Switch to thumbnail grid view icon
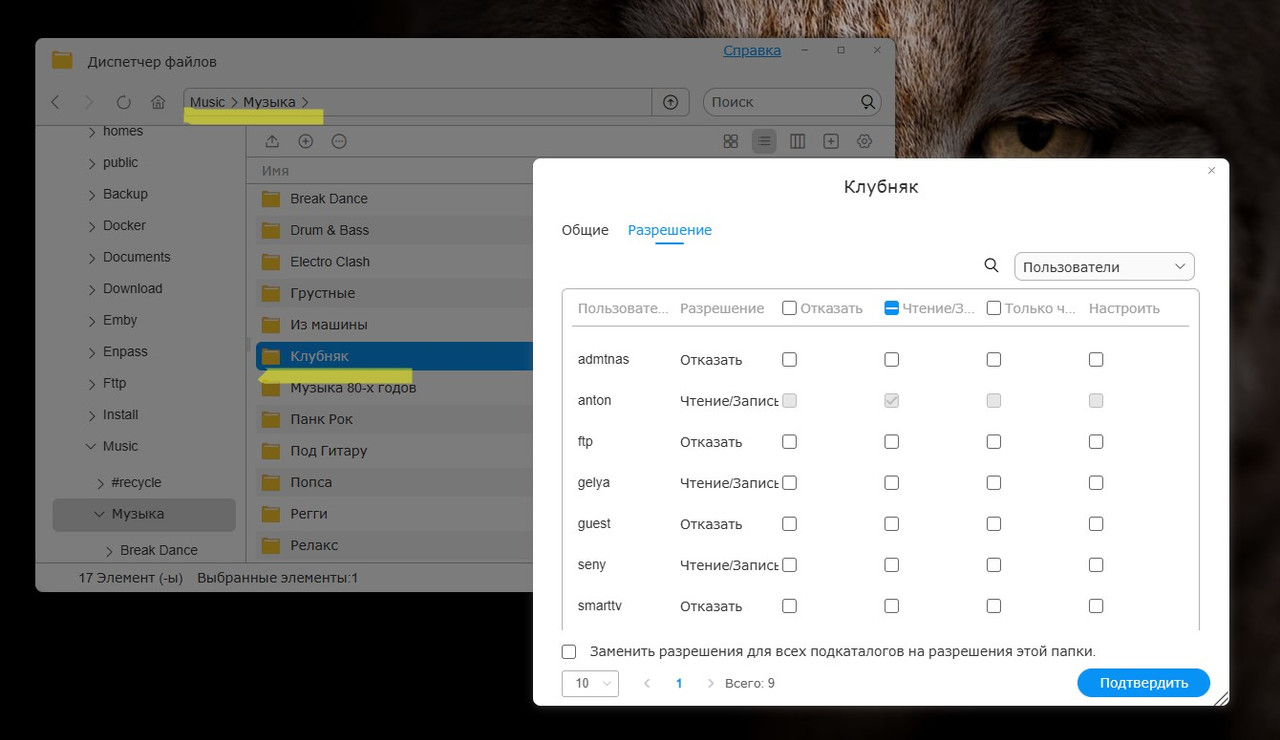This screenshot has height=740, width=1280. (x=731, y=142)
